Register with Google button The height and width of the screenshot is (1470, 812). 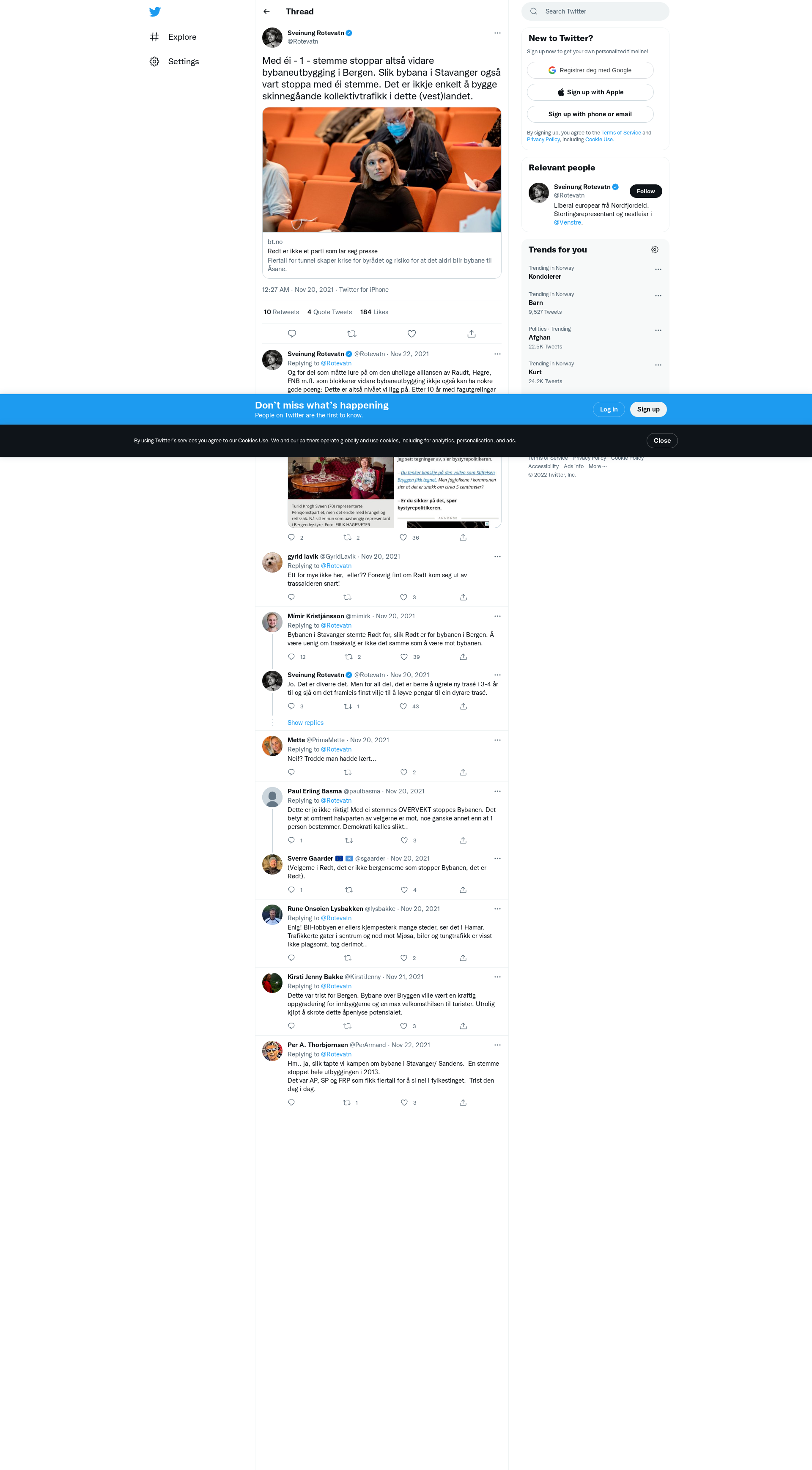[x=590, y=70]
